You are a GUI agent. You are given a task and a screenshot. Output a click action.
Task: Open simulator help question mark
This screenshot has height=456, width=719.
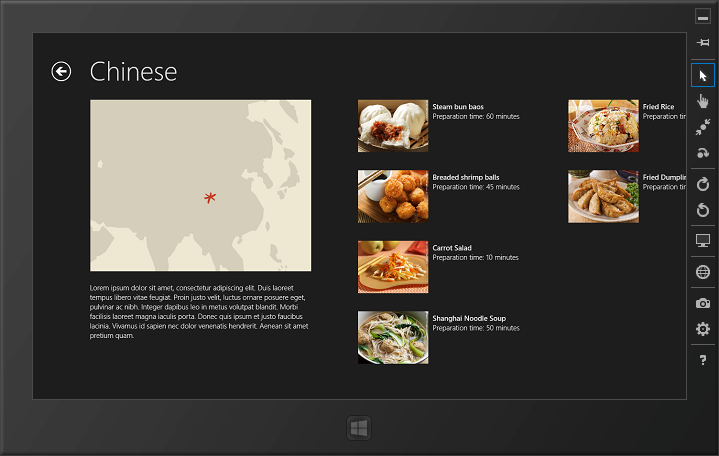702,361
